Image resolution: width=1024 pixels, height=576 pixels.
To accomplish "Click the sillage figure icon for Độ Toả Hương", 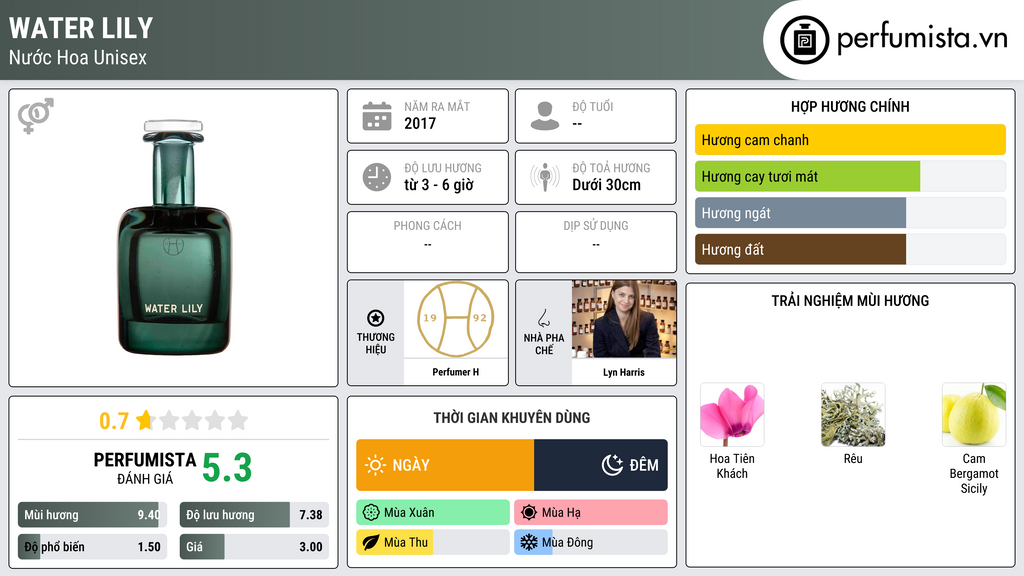I will [x=545, y=176].
